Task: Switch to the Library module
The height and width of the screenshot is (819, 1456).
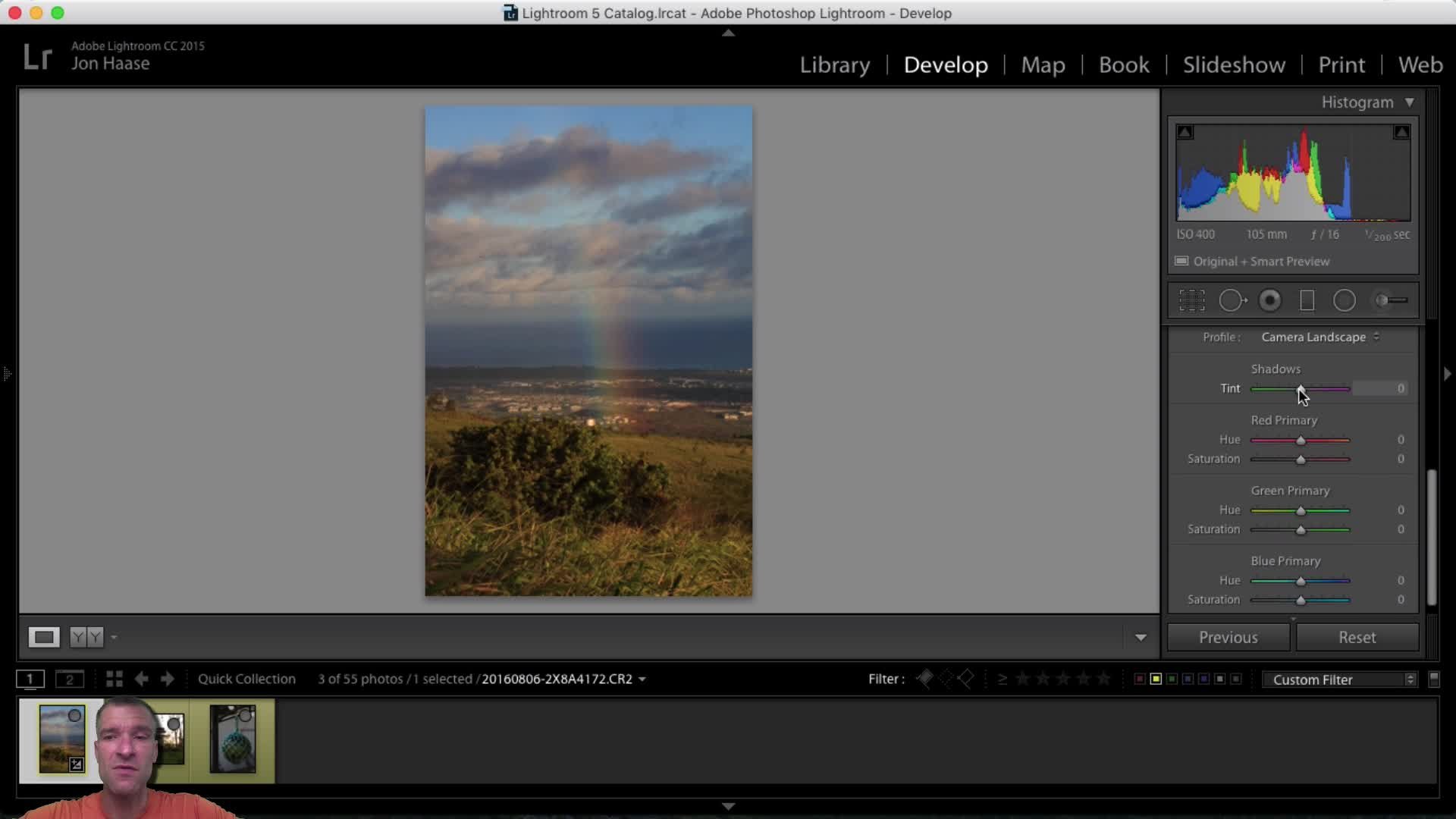Action: tap(834, 65)
